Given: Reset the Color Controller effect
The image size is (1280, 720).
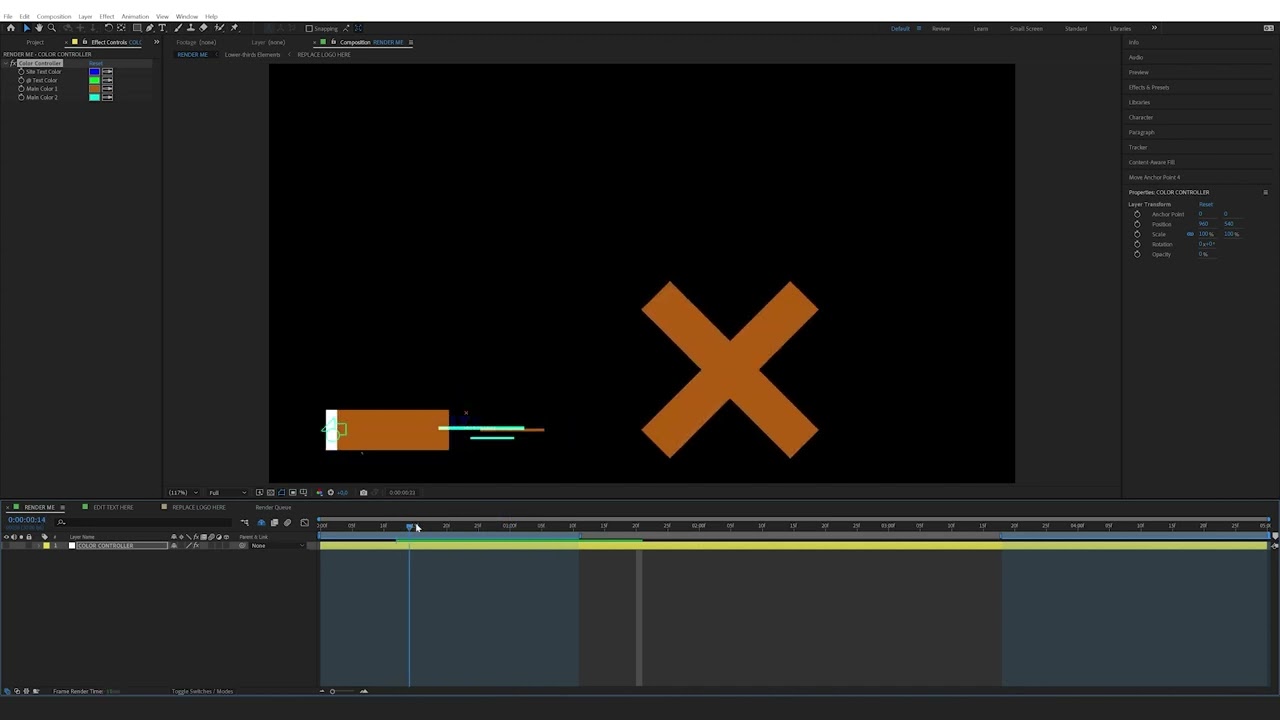Looking at the screenshot, I should pos(96,63).
